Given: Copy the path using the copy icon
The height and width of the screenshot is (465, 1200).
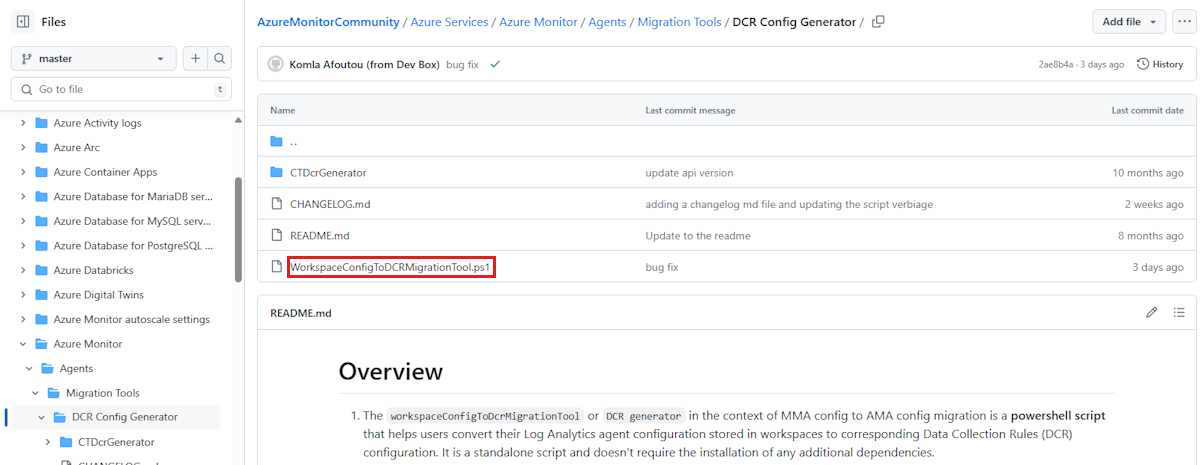Looking at the screenshot, I should pos(878,22).
